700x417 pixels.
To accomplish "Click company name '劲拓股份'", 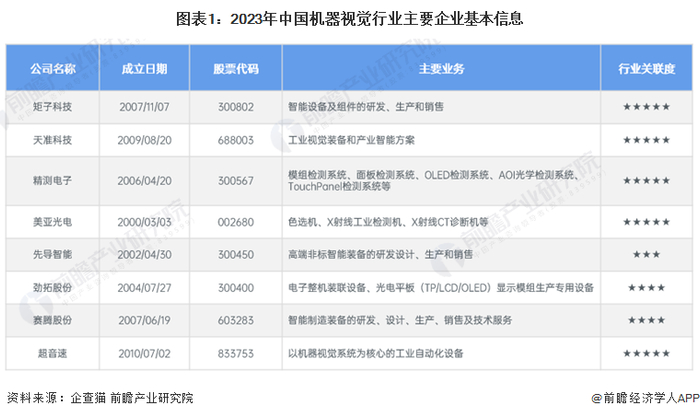I will (x=53, y=288).
